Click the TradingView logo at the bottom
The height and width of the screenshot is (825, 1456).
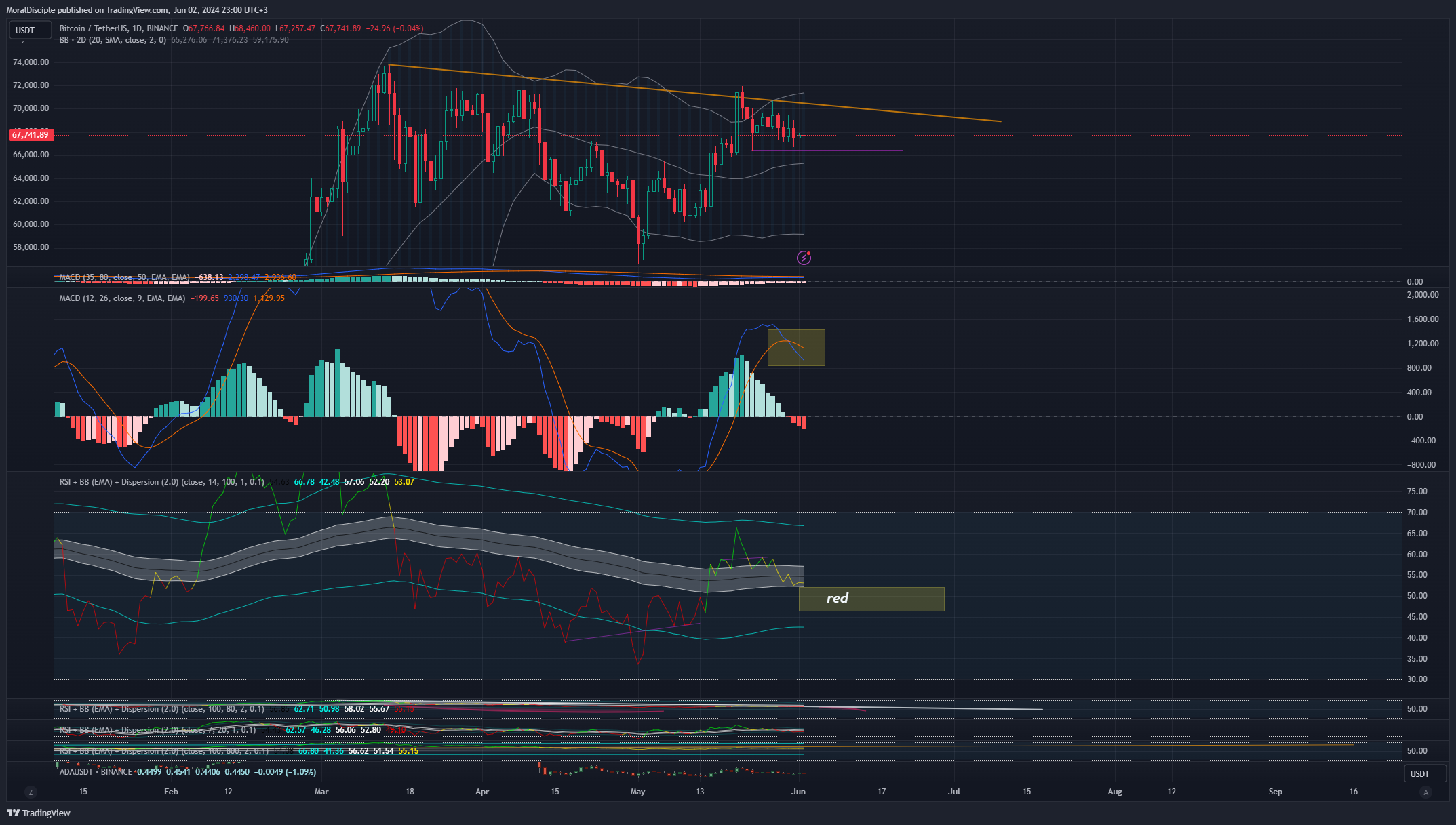pyautogui.click(x=39, y=813)
